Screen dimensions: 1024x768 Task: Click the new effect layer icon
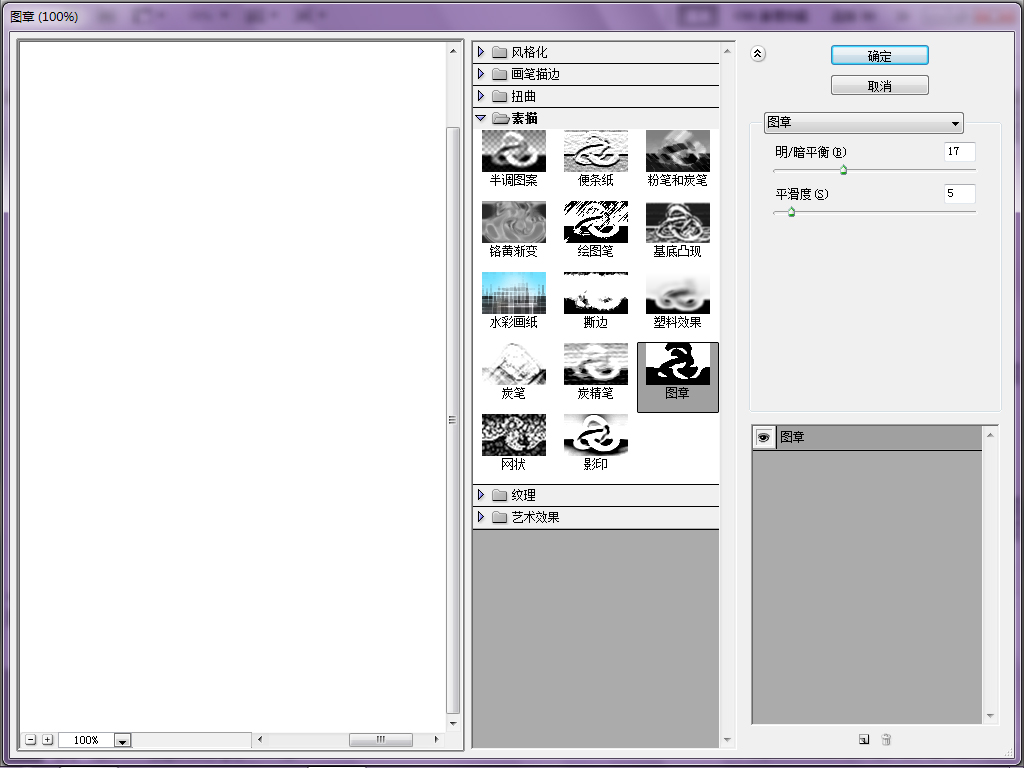(x=864, y=739)
